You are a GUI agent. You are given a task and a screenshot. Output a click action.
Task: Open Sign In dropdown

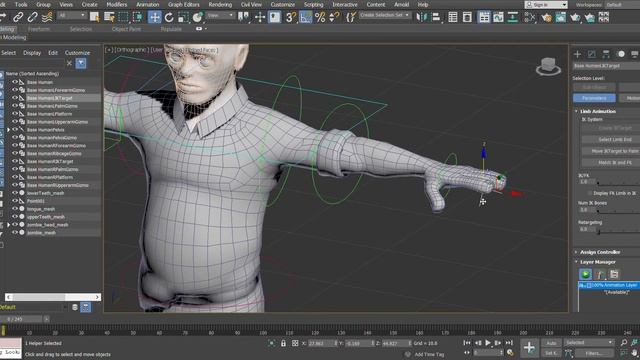pyautogui.click(x=546, y=5)
